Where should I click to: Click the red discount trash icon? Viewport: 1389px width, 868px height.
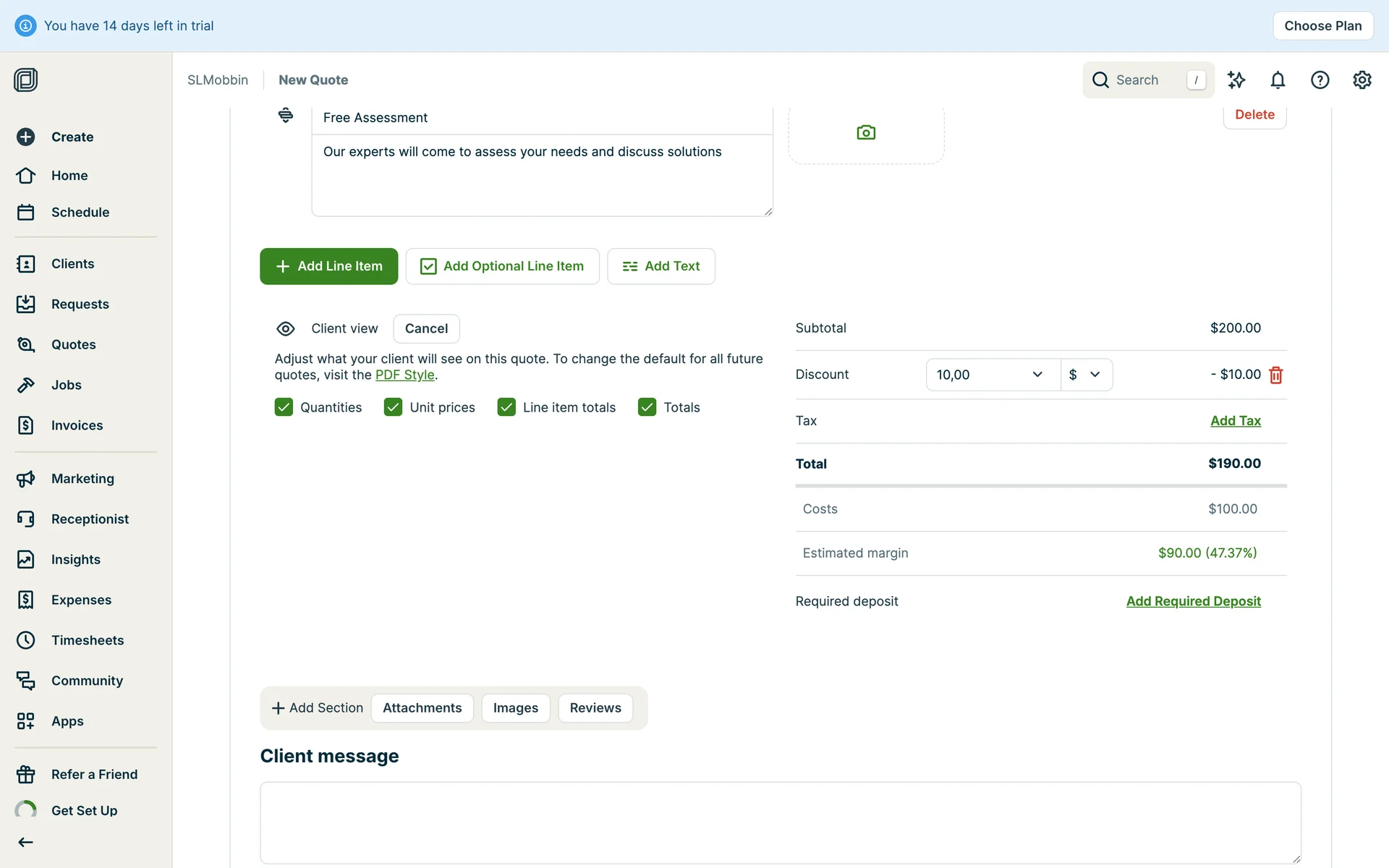tap(1276, 375)
